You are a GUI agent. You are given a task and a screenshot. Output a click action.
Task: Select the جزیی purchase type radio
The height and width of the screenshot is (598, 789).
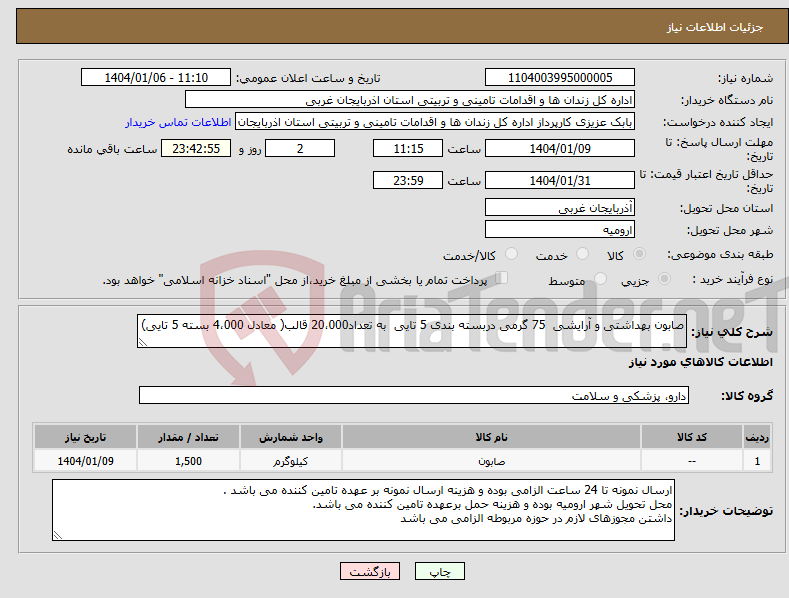tap(664, 278)
